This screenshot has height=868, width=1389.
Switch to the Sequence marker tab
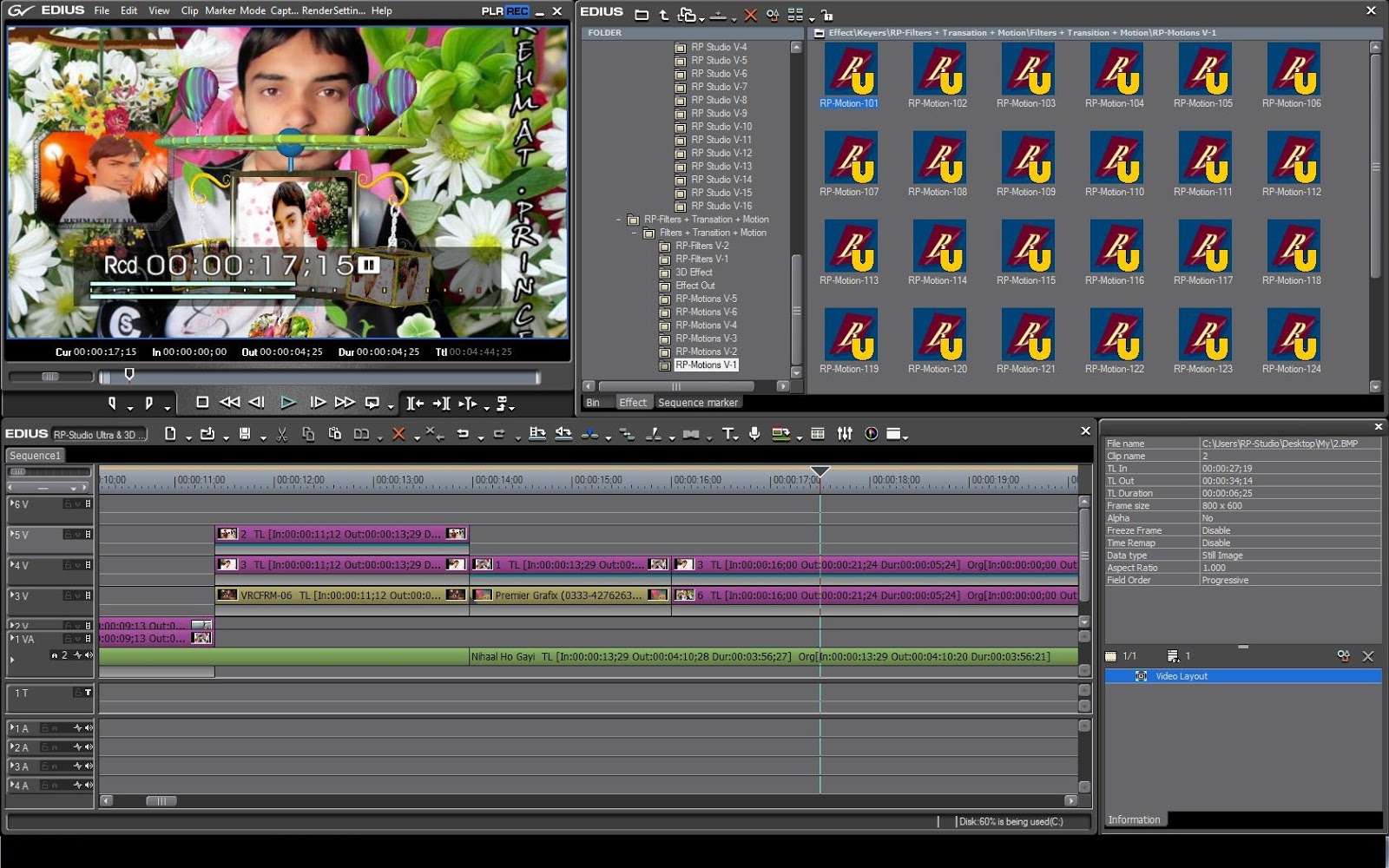pyautogui.click(x=698, y=402)
